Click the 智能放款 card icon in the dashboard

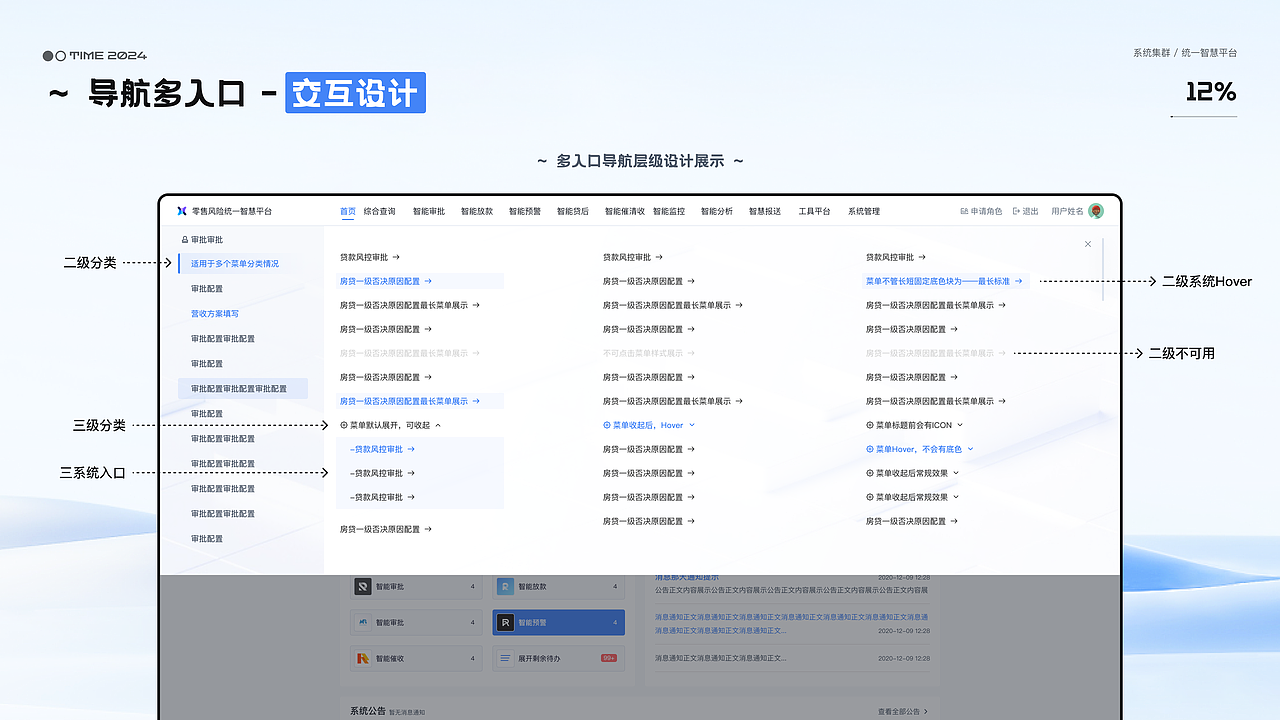(x=506, y=587)
